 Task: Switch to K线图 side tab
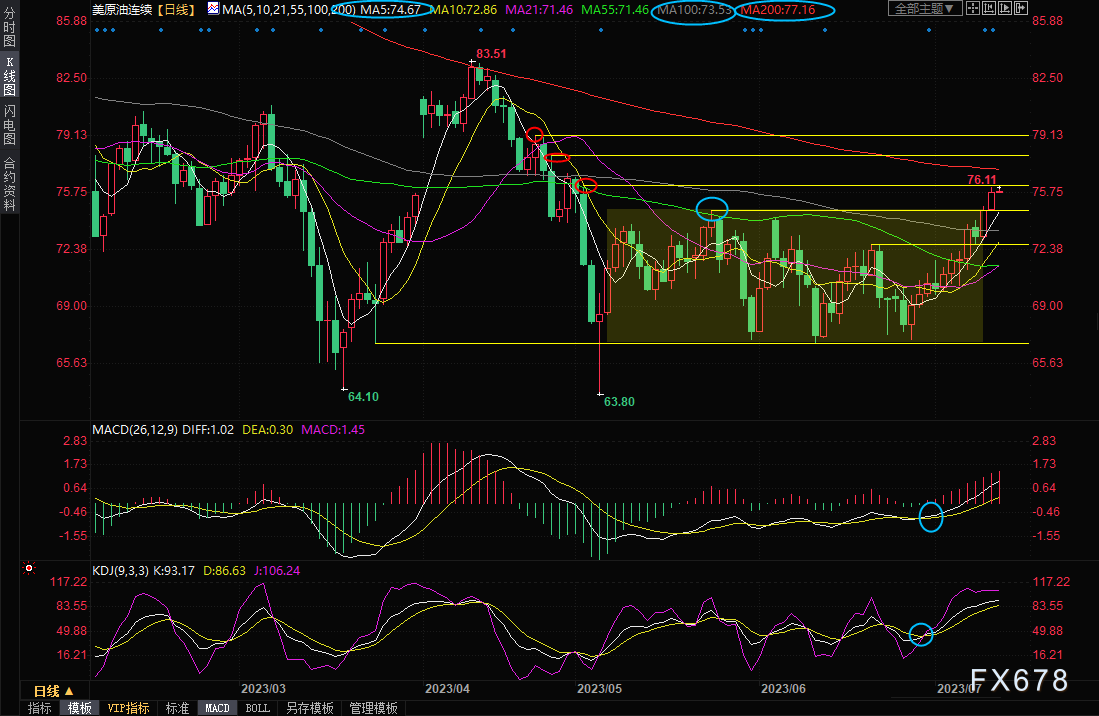(x=9, y=76)
